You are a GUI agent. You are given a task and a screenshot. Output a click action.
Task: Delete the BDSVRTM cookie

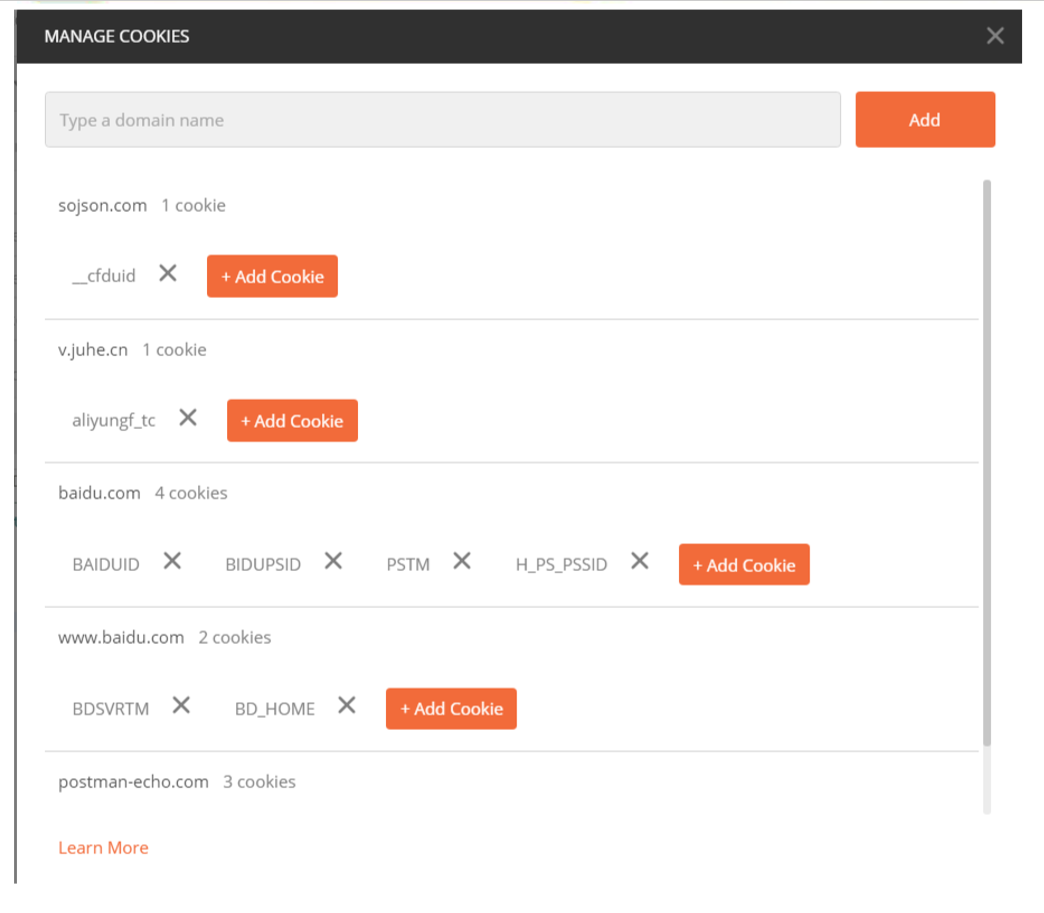click(x=181, y=706)
